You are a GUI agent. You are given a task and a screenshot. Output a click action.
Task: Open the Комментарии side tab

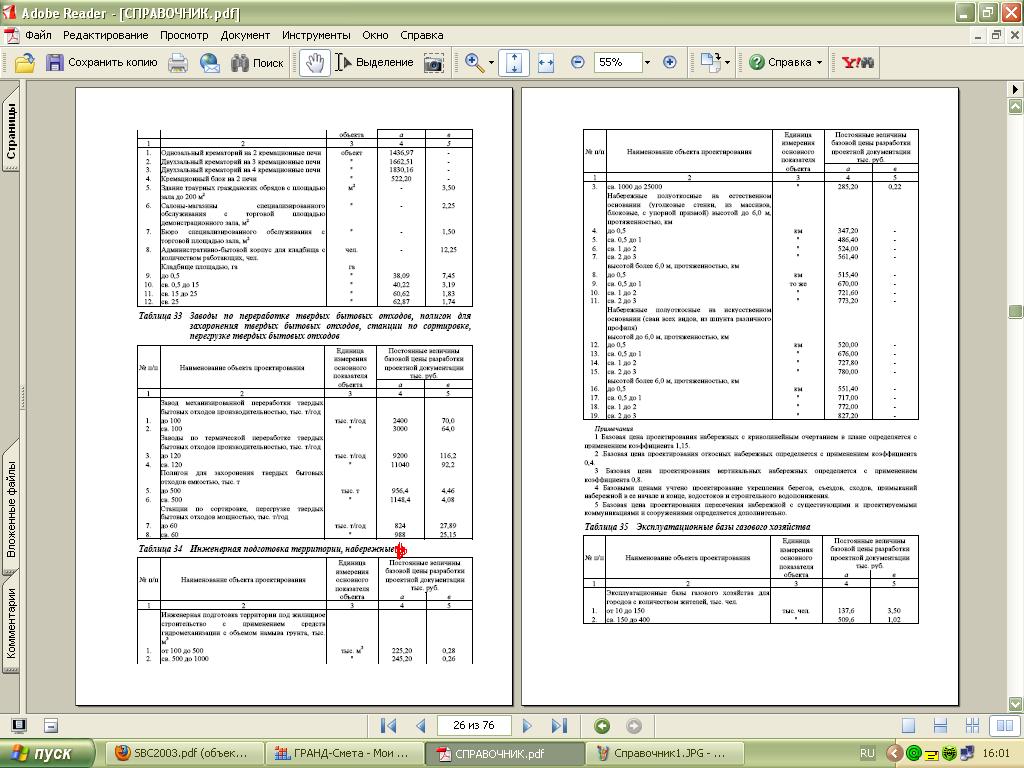[11, 624]
